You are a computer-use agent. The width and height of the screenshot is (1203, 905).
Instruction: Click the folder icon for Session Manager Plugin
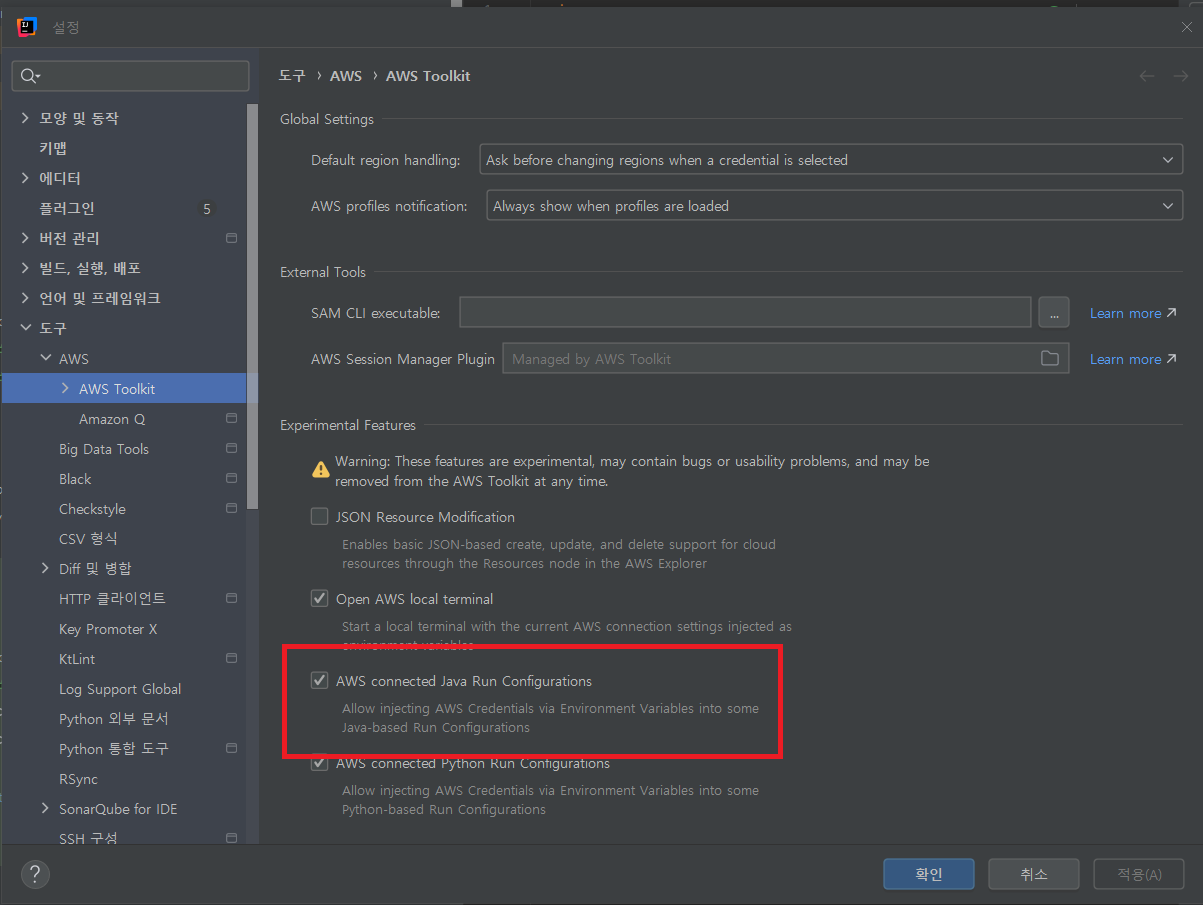tap(1049, 358)
